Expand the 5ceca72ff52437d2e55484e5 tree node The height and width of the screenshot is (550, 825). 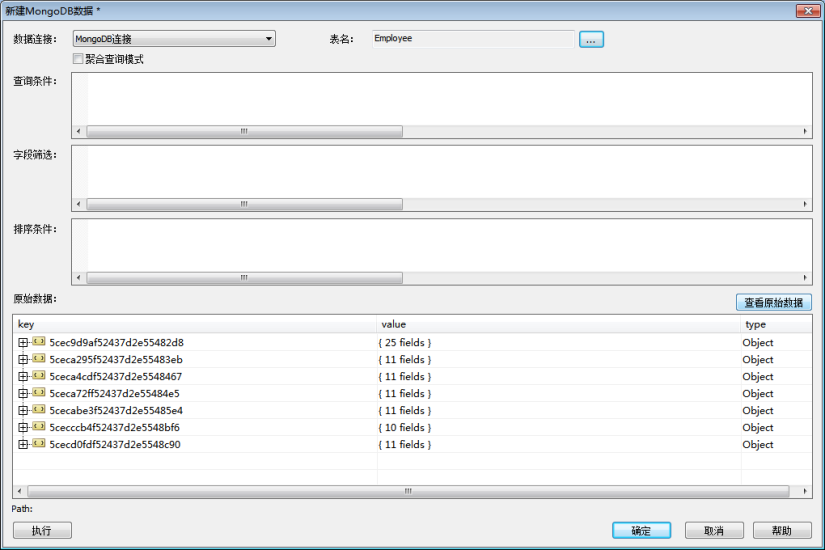(23, 393)
